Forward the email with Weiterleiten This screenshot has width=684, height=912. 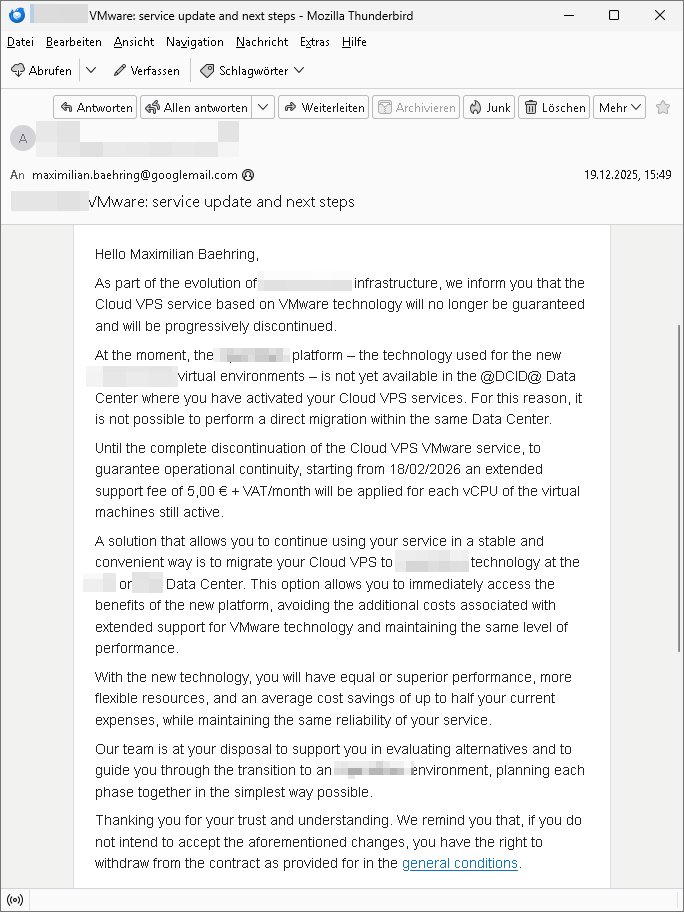[323, 108]
